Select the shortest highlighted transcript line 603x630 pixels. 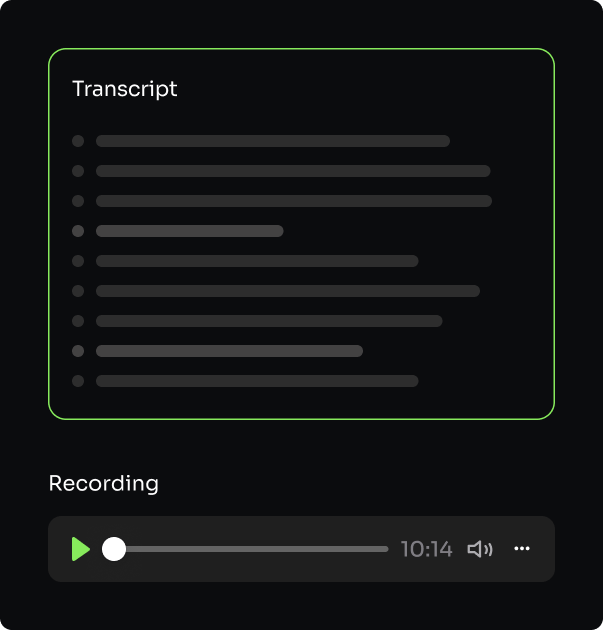click(x=190, y=231)
